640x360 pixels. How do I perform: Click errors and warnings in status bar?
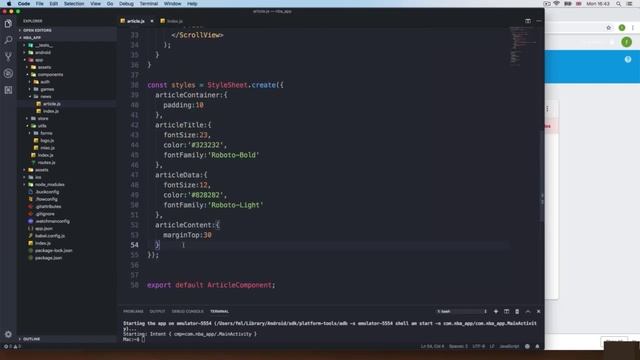[12, 346]
